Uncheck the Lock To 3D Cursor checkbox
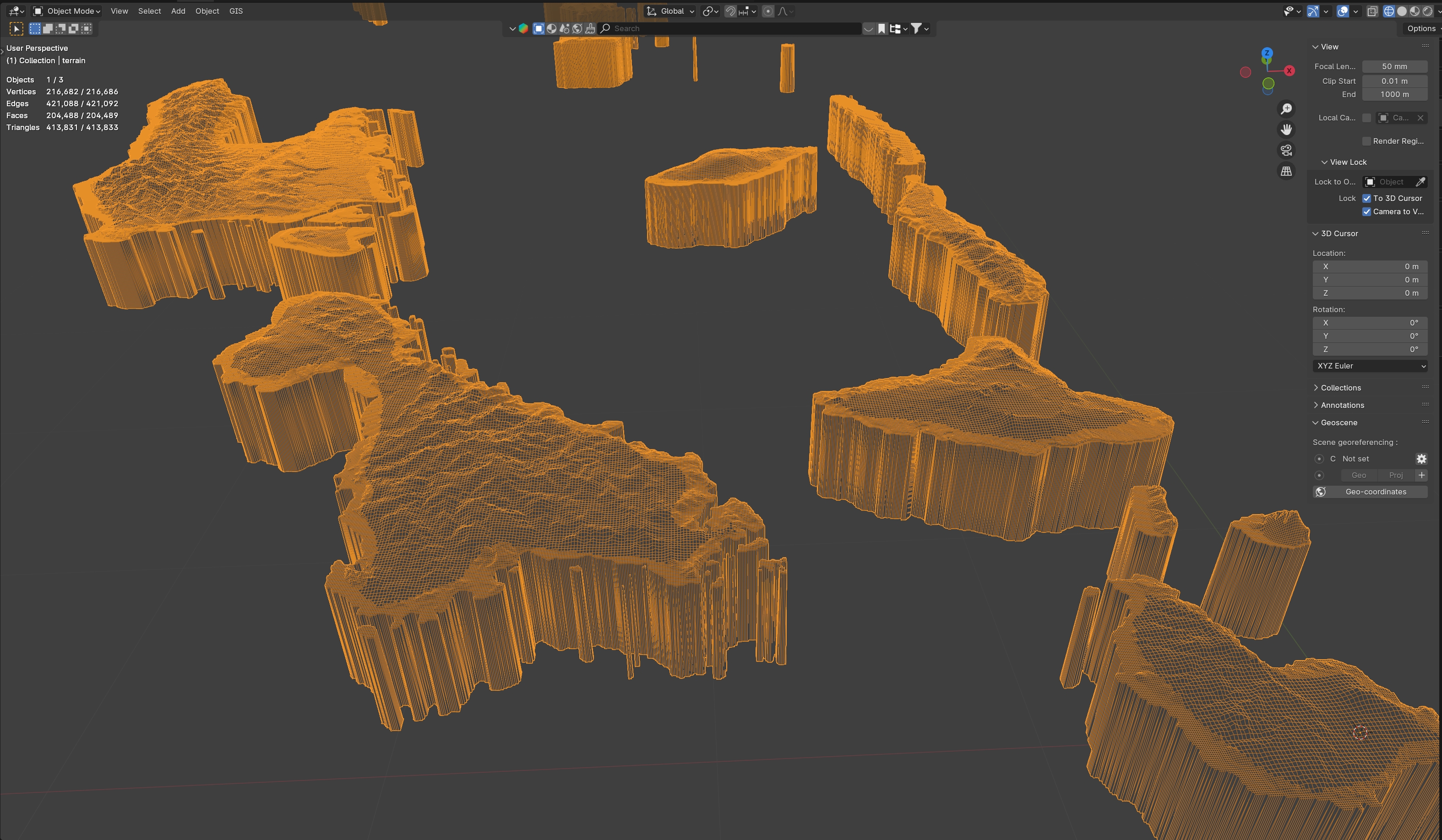Screen dimensions: 1442x840 [1366, 199]
